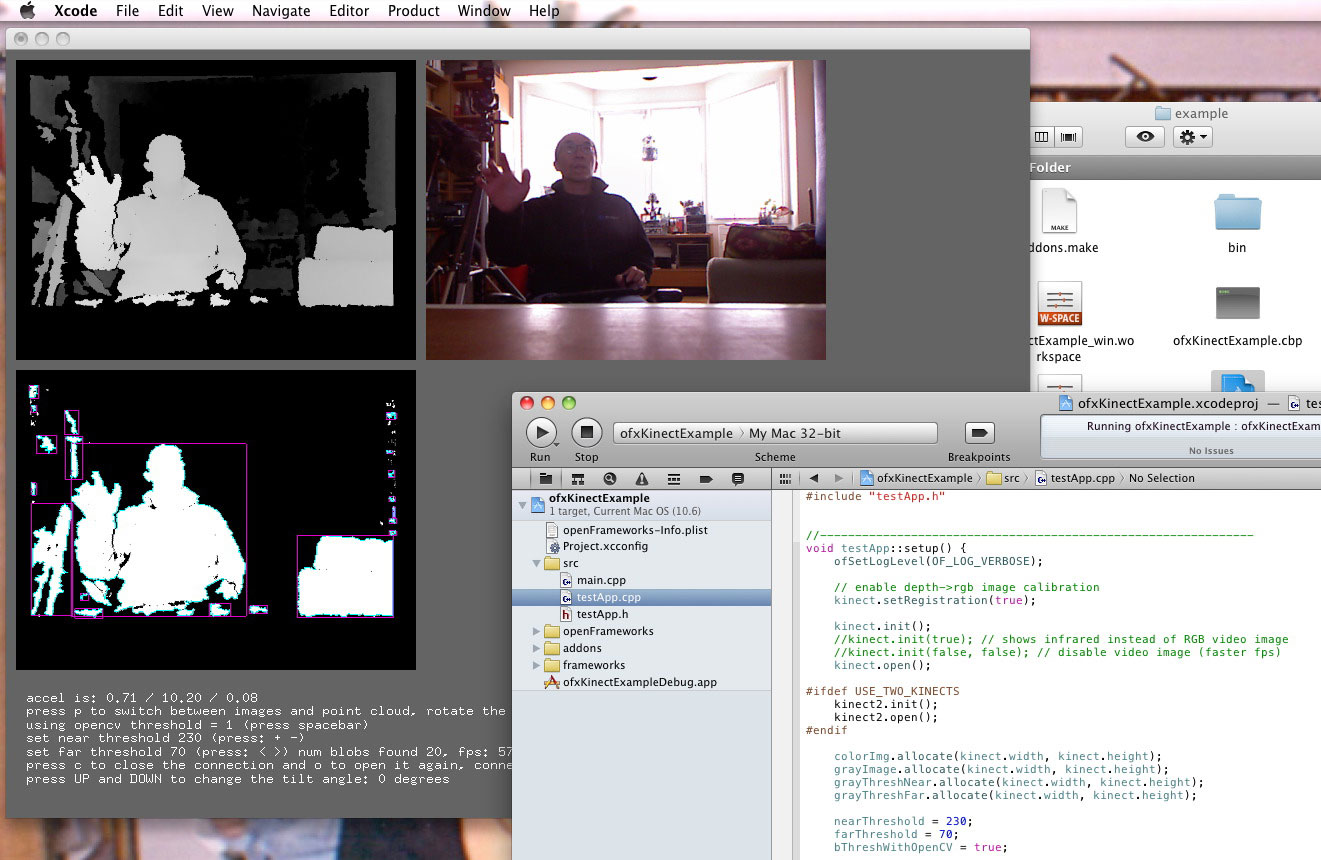Select the bin folder in Finder

point(1237,222)
